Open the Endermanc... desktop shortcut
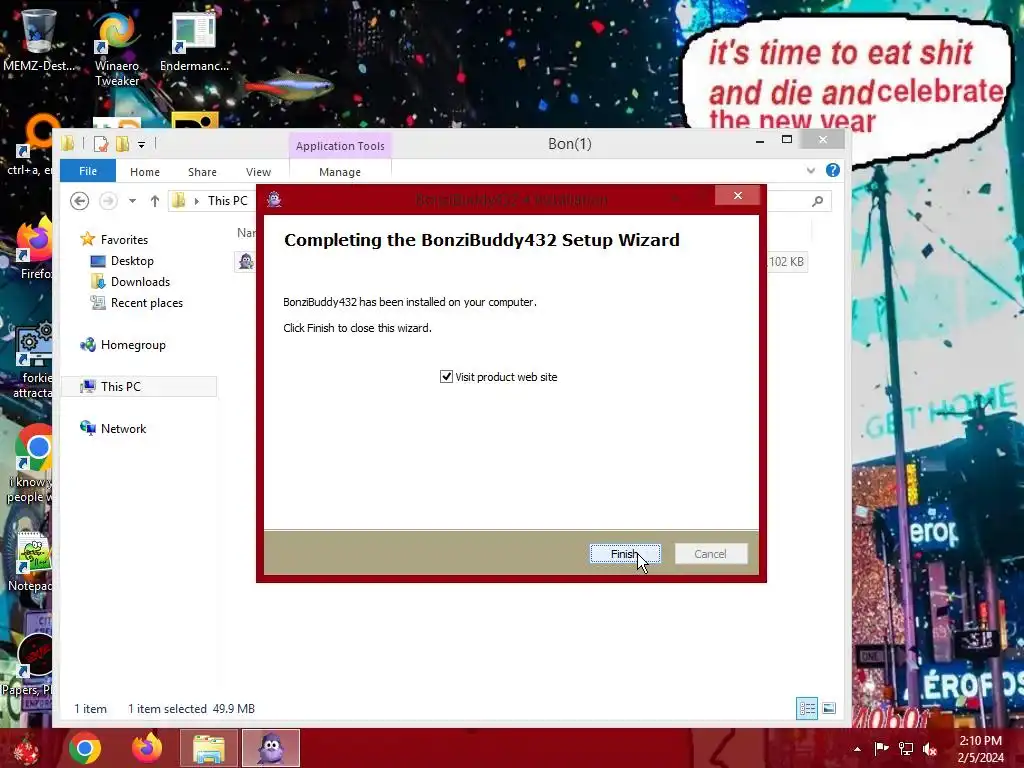1024x768 pixels. click(x=194, y=40)
